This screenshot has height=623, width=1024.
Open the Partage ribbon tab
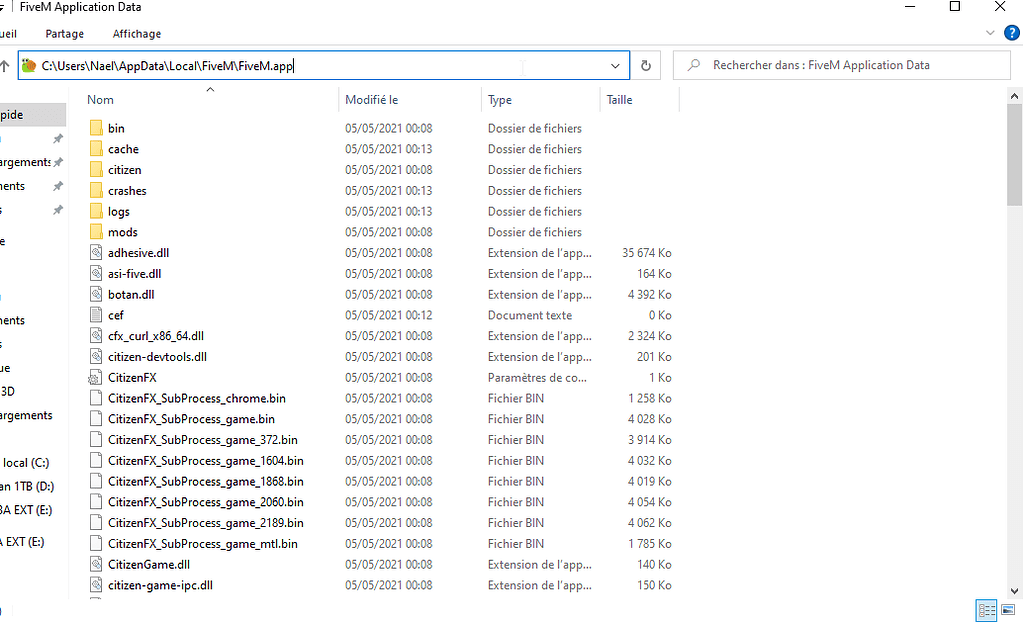point(64,33)
